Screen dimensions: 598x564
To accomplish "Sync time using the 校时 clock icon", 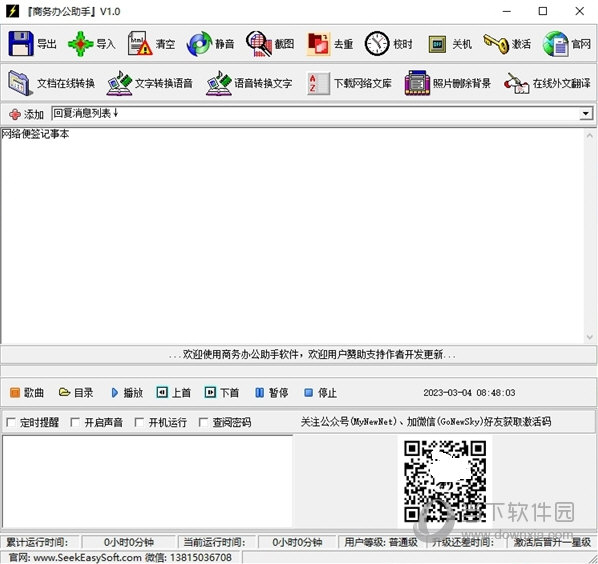I will tap(377, 44).
